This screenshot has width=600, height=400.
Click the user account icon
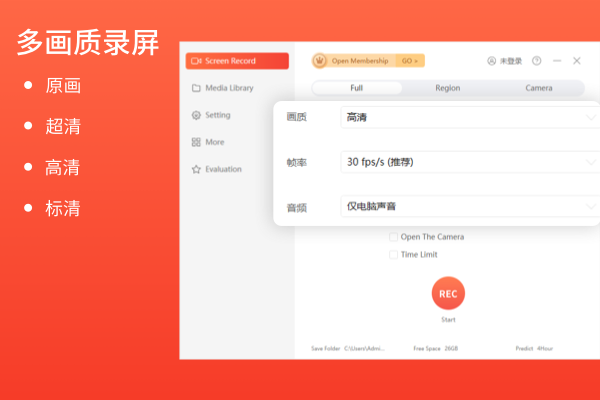pos(491,61)
